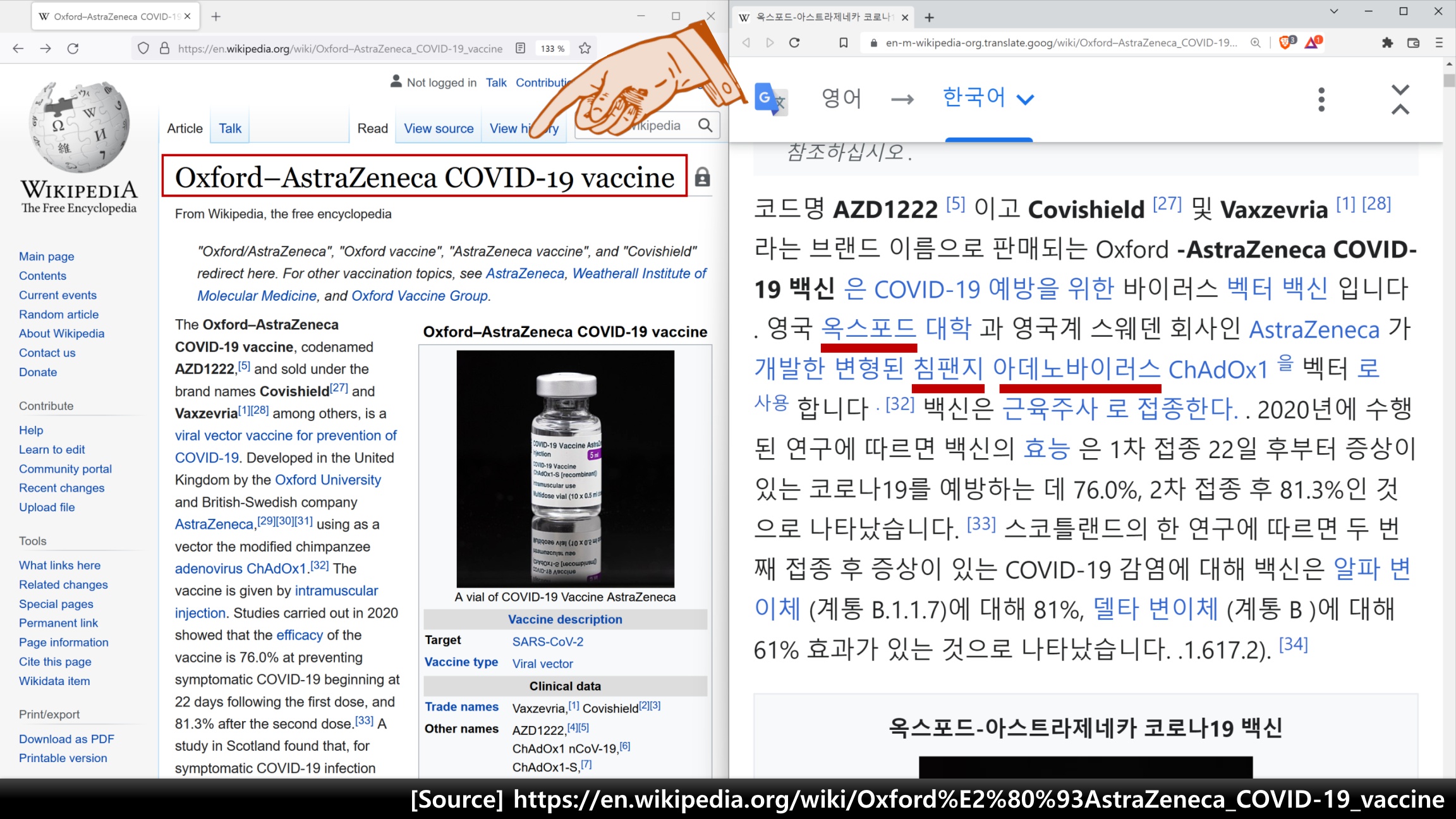1456x819 pixels.
Task: Open the Viral vector type link
Action: tap(542, 664)
